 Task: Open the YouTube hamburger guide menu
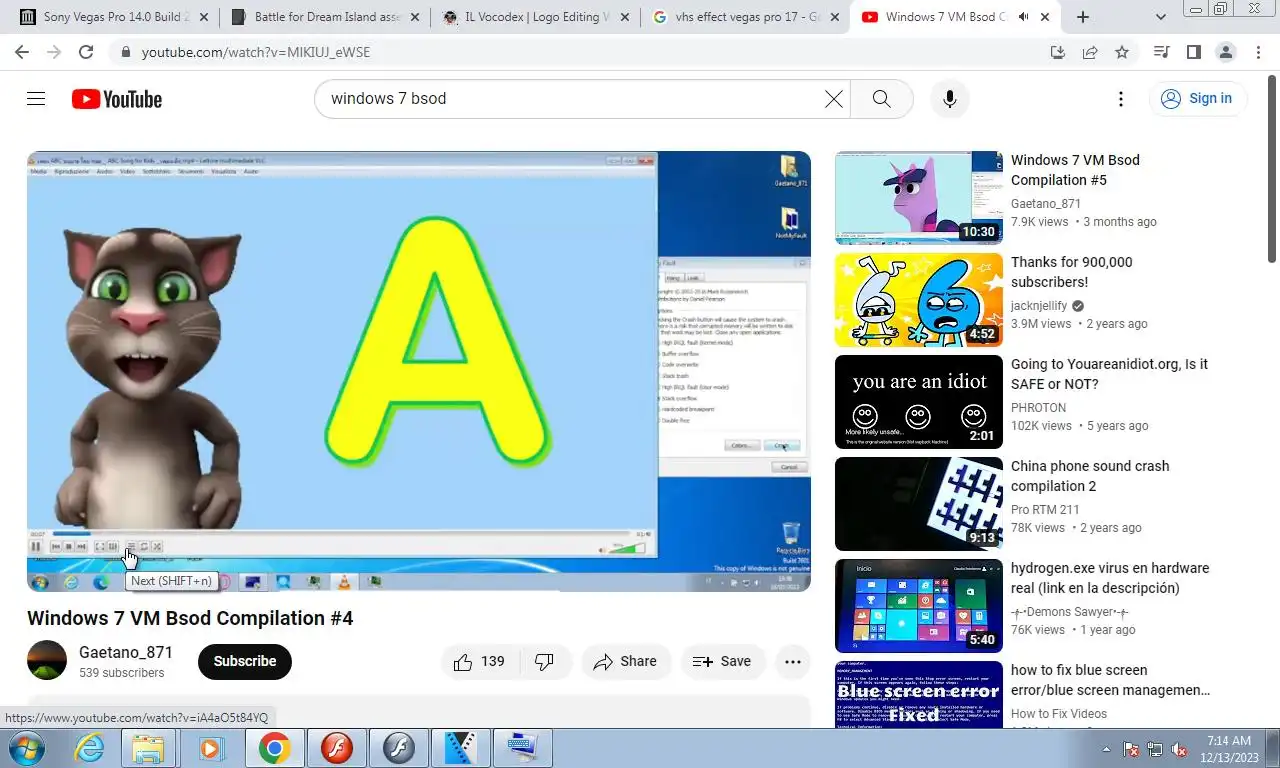coord(36,98)
